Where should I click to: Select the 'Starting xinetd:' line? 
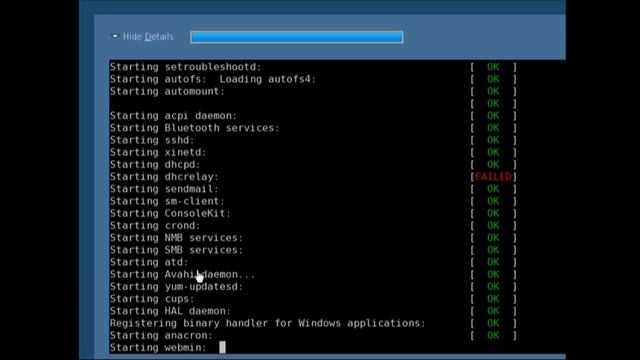158,153
